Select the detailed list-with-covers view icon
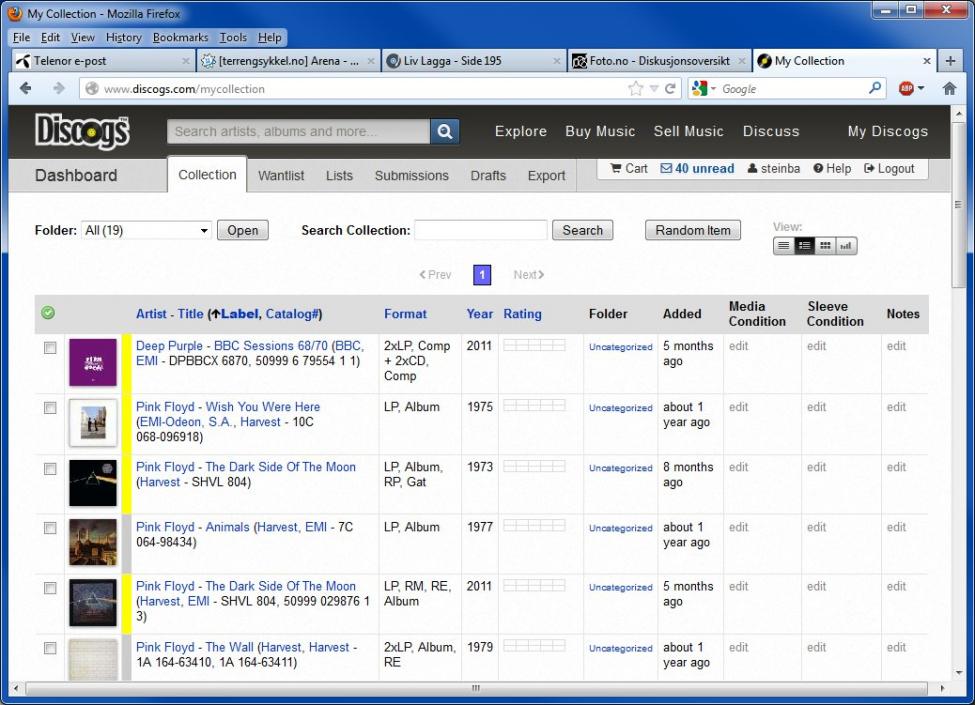Image resolution: width=975 pixels, height=705 pixels. 805,246
